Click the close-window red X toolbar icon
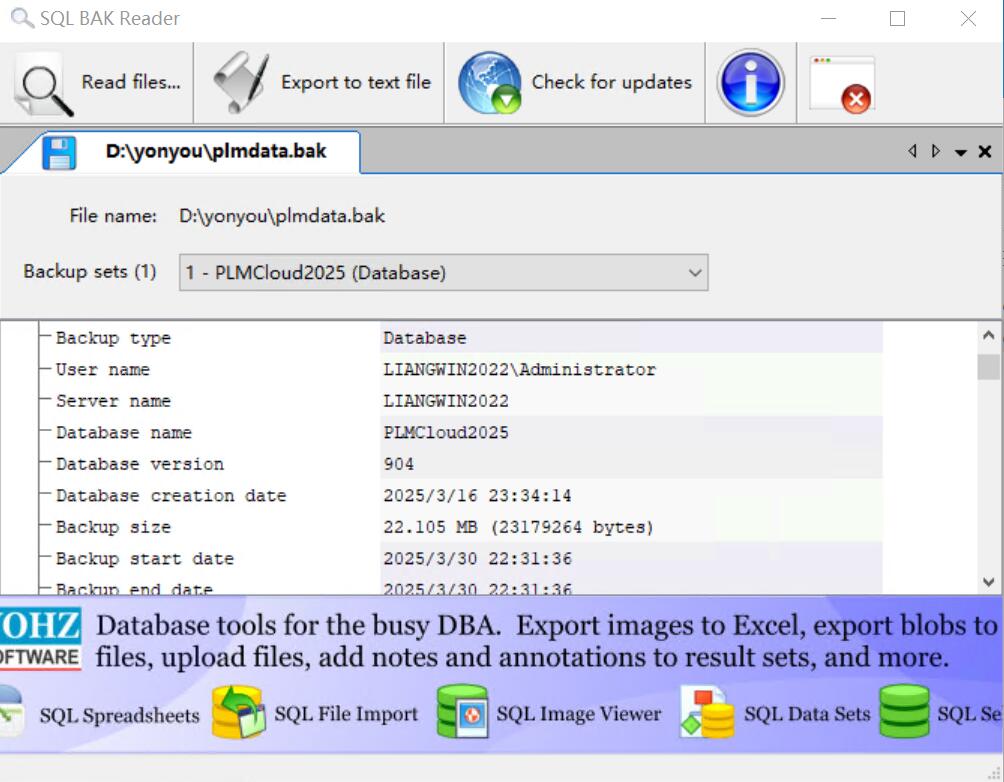This screenshot has width=1004, height=782. [x=843, y=83]
